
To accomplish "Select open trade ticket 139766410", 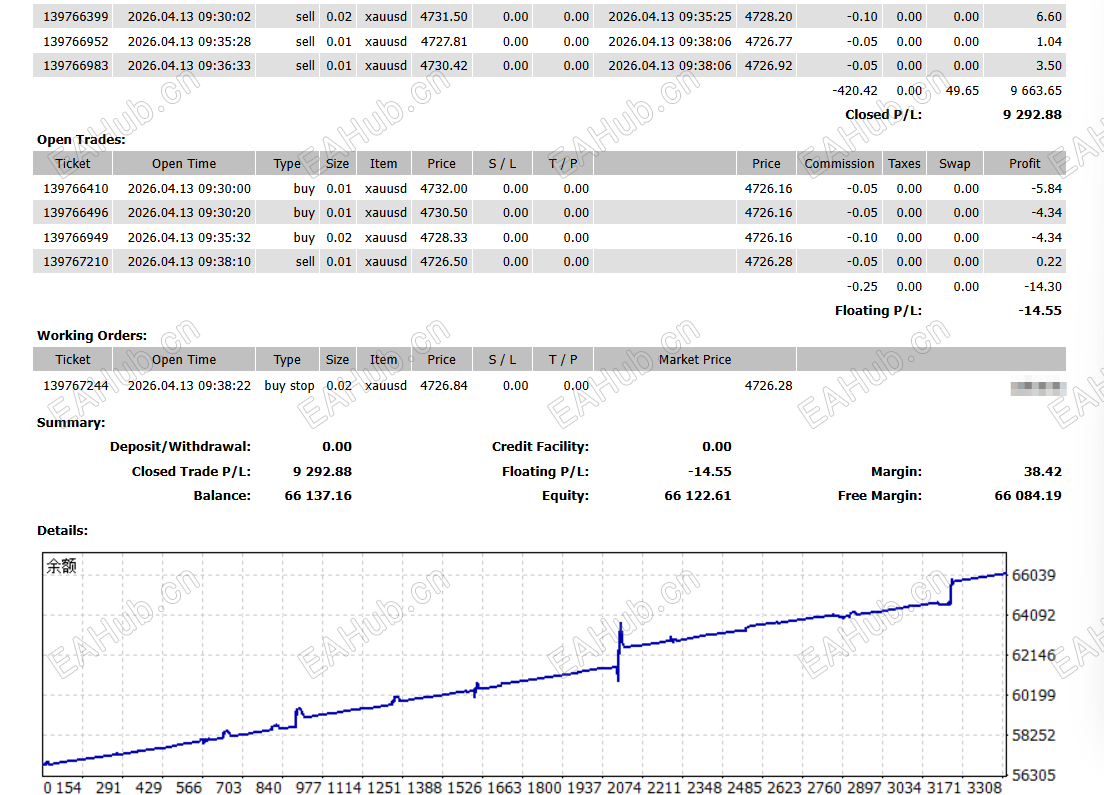I will coord(76,189).
